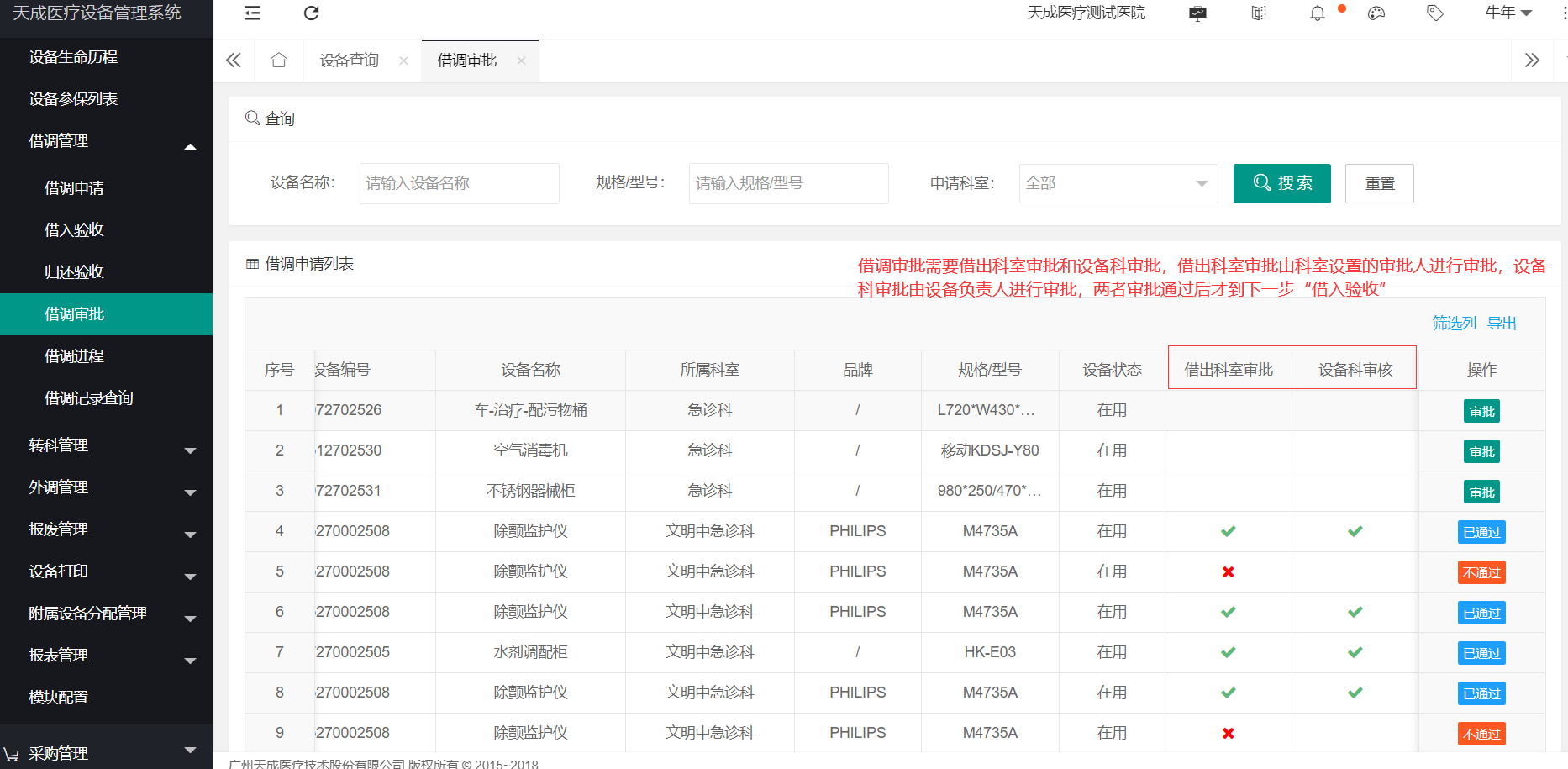Click 已通过 button for 水剂调配柜 row
The image size is (1568, 769).
(1481, 653)
